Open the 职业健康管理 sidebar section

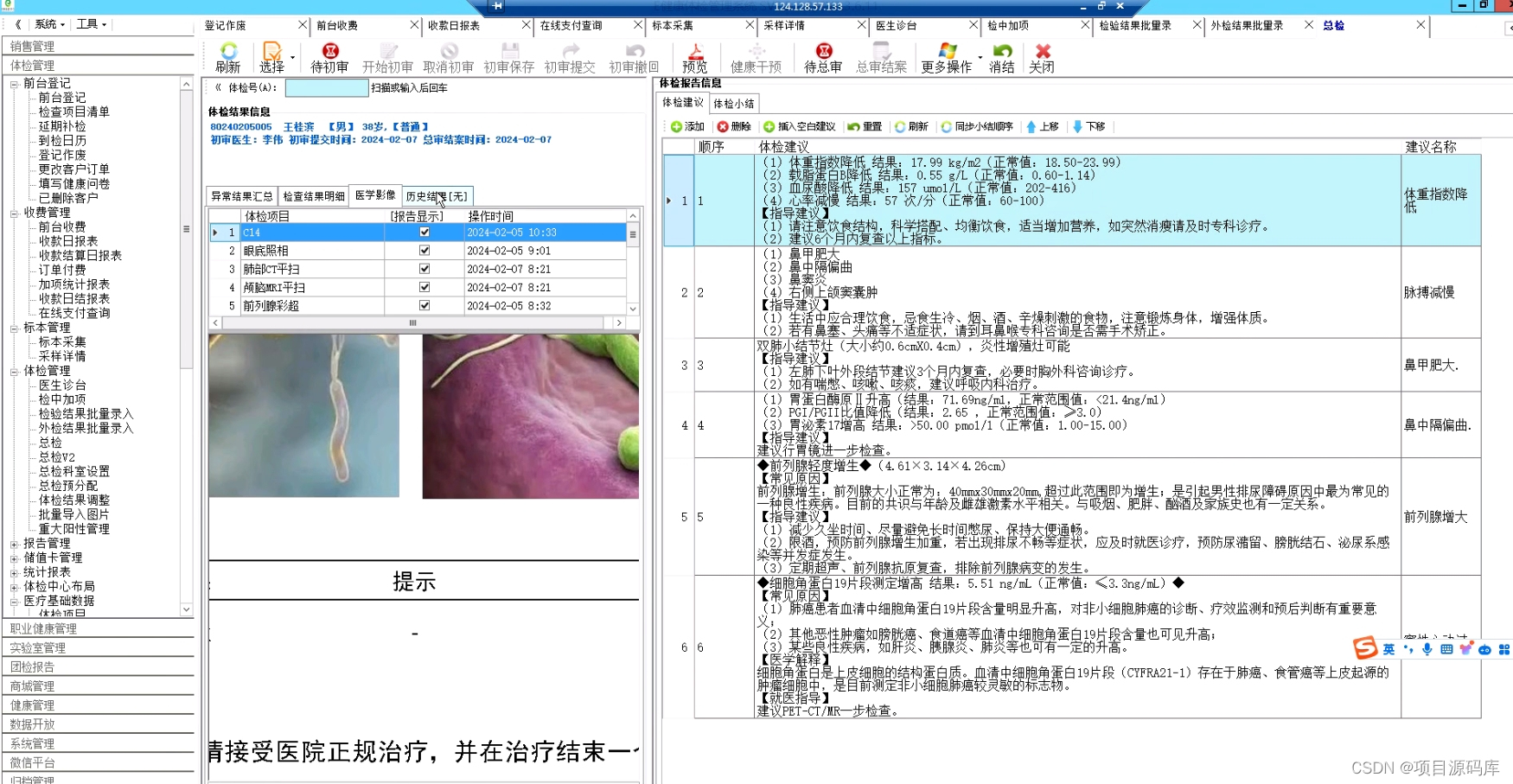(99, 629)
